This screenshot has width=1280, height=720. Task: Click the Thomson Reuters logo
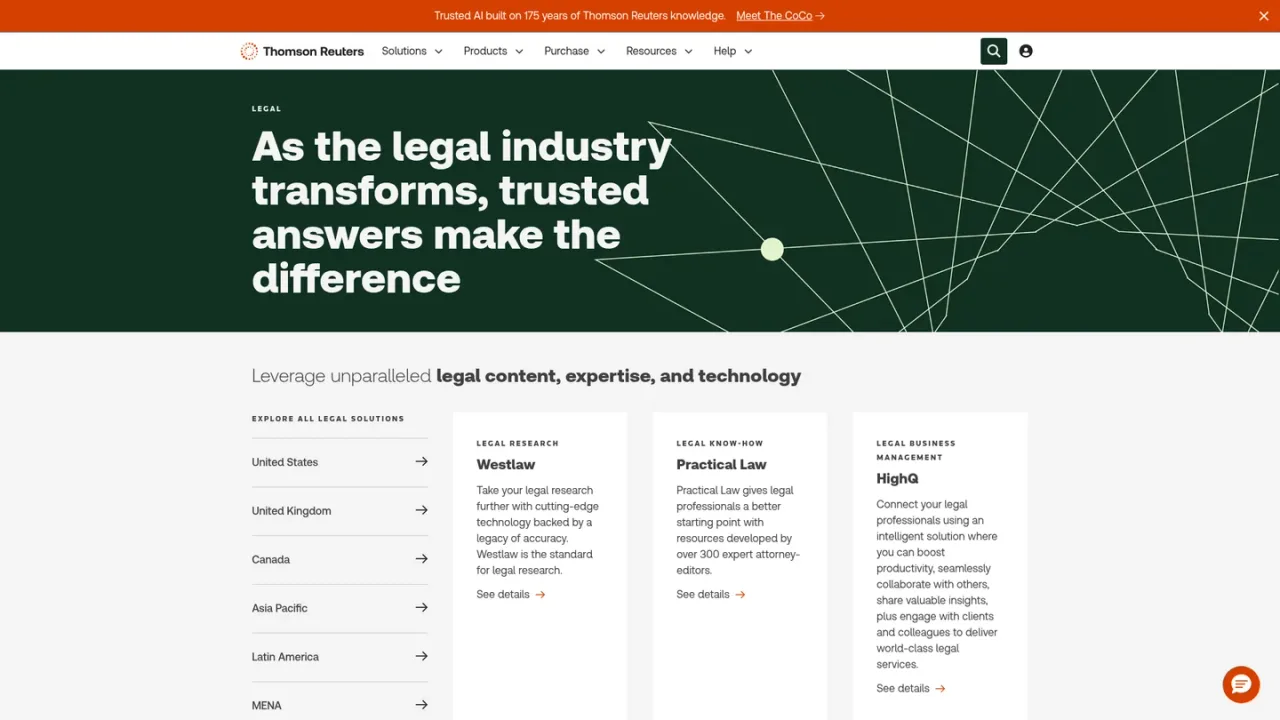(302, 51)
